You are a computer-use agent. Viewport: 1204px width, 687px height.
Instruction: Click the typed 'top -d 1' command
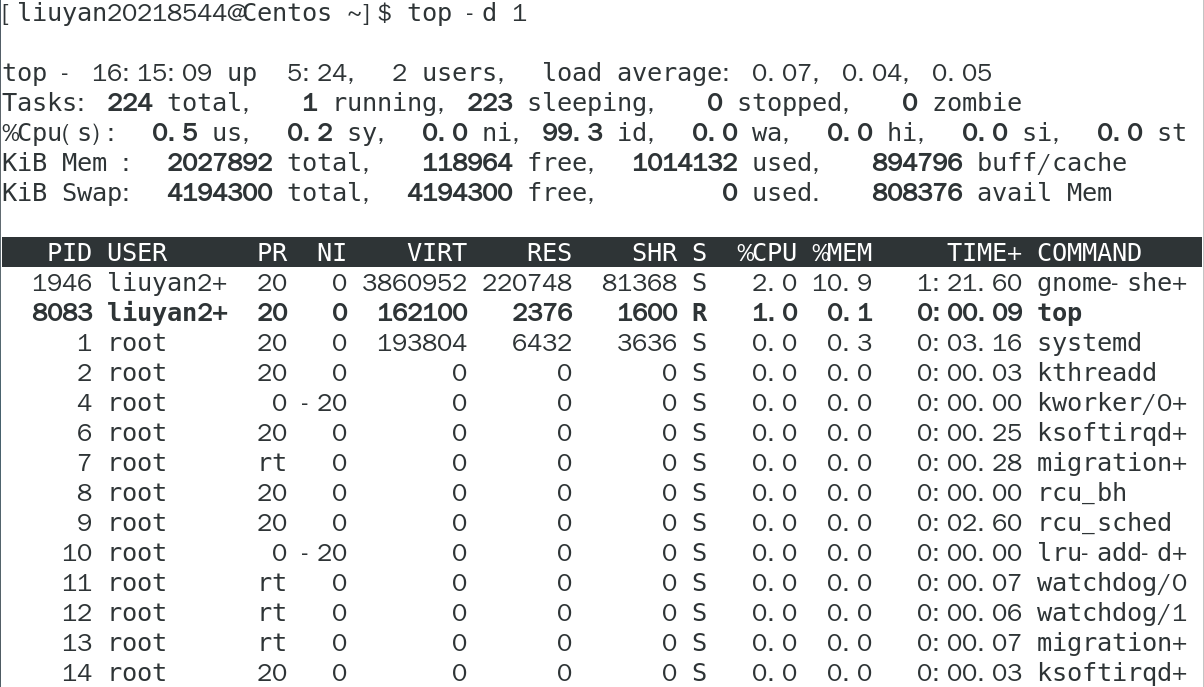tap(467, 14)
